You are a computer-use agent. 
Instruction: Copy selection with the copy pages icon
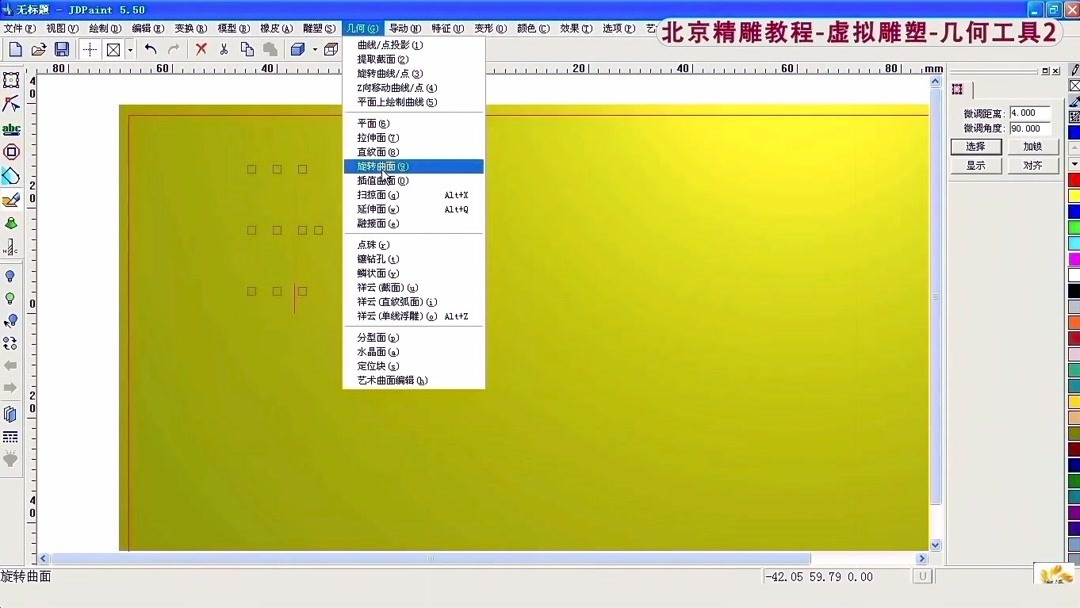pyautogui.click(x=245, y=49)
